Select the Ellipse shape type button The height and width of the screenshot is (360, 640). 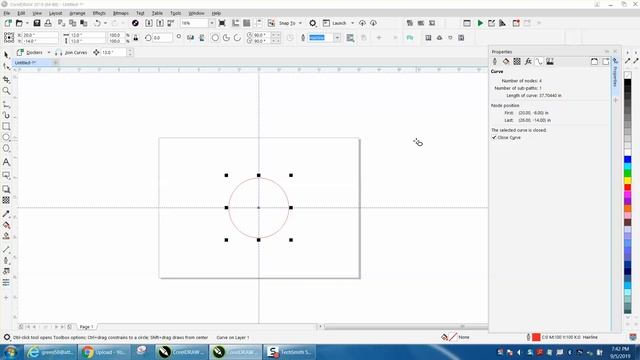click(x=215, y=38)
